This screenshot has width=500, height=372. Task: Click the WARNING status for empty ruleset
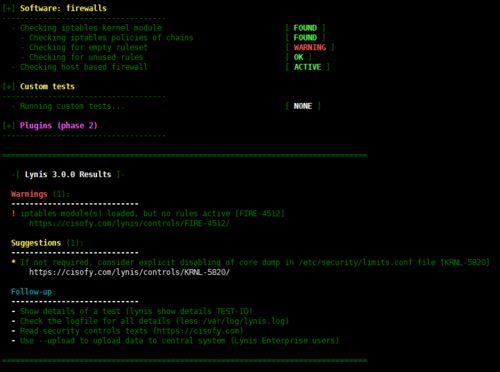310,47
